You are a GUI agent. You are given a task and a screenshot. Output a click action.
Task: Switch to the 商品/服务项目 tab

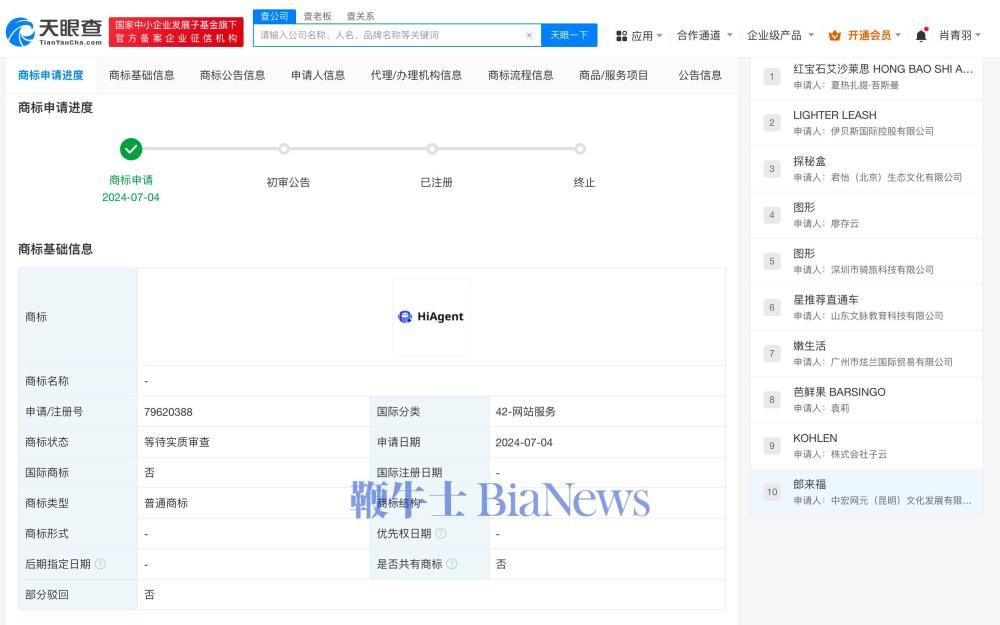coord(614,75)
